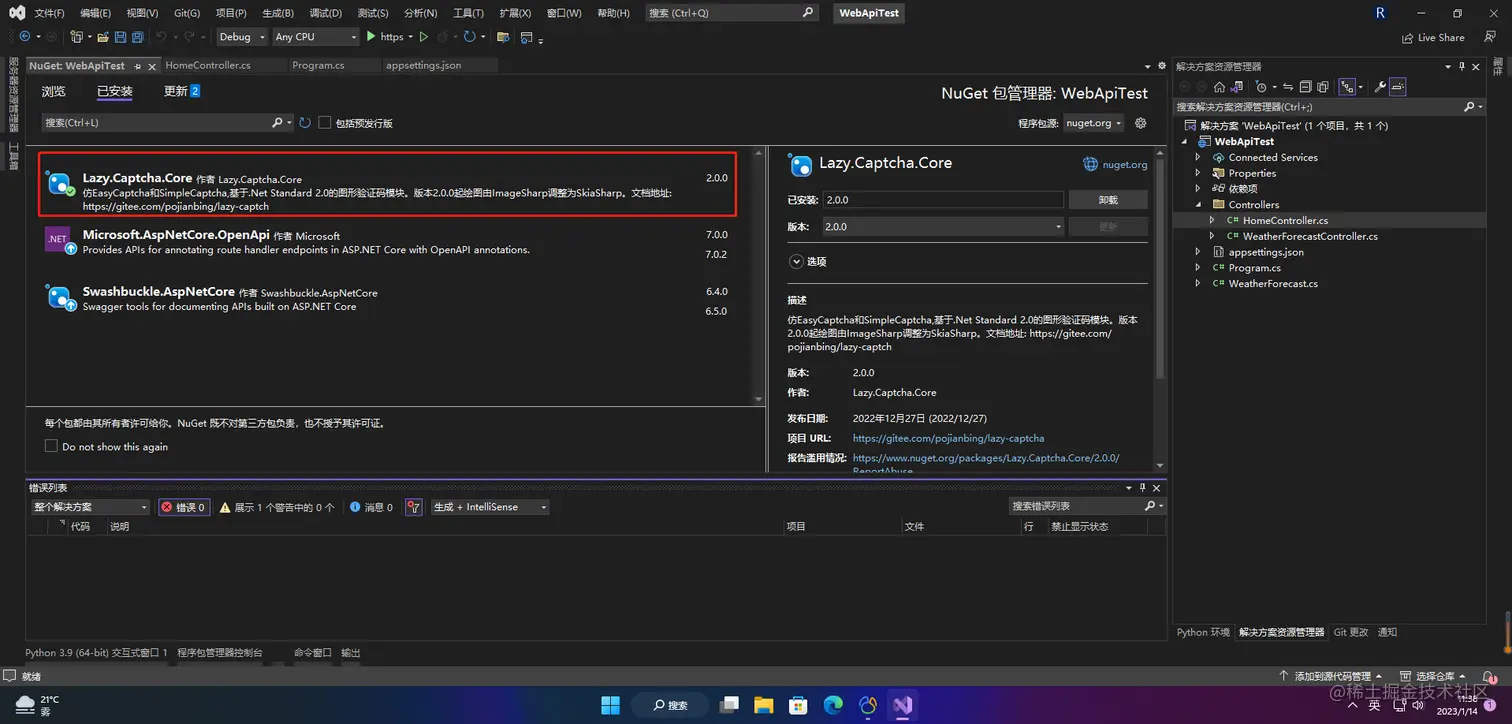Click the error list filter funnel icon
Image resolution: width=1512 pixels, height=724 pixels.
coord(414,507)
